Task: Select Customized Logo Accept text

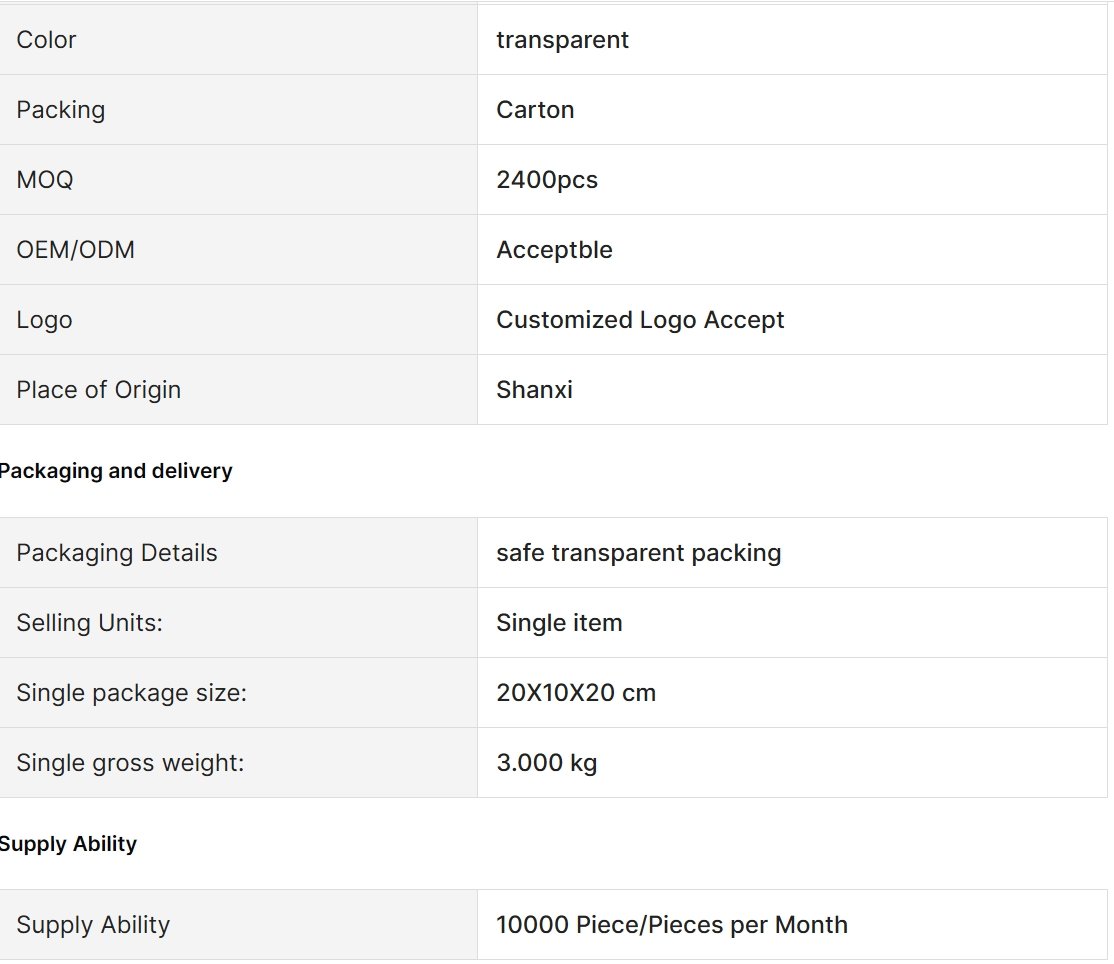Action: point(640,320)
